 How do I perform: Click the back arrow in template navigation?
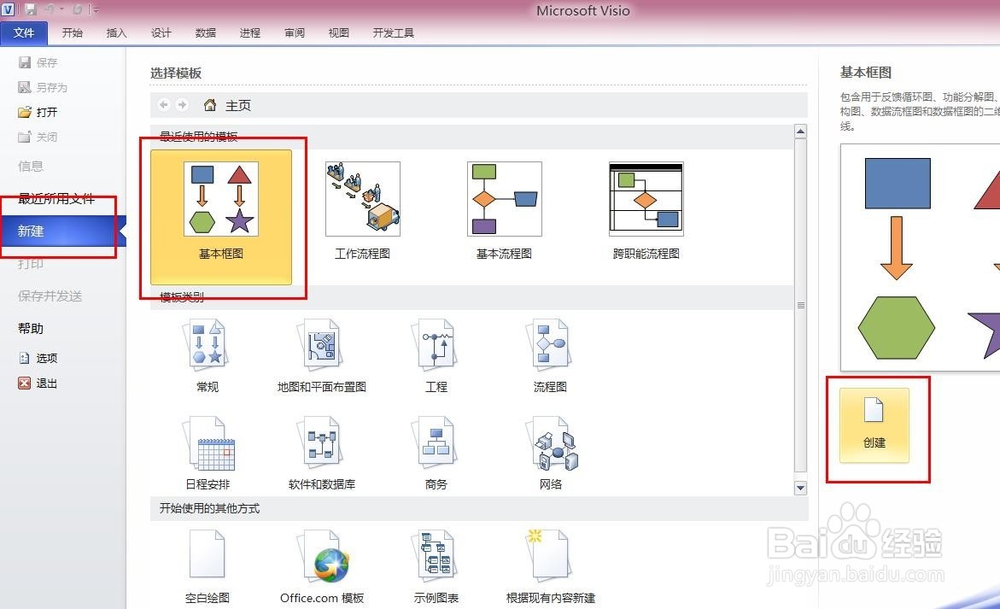pyautogui.click(x=164, y=105)
